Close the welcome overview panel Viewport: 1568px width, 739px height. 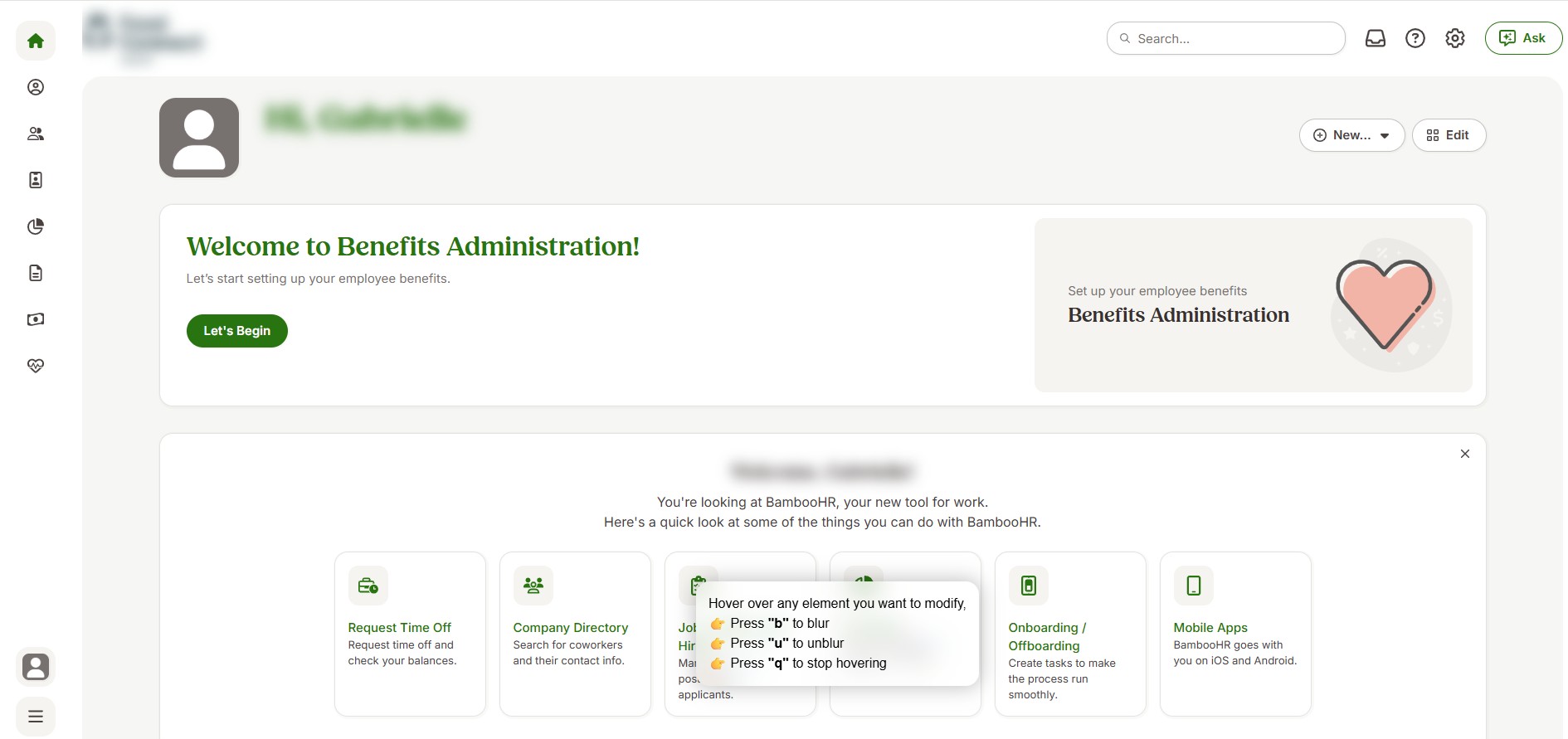[1465, 454]
